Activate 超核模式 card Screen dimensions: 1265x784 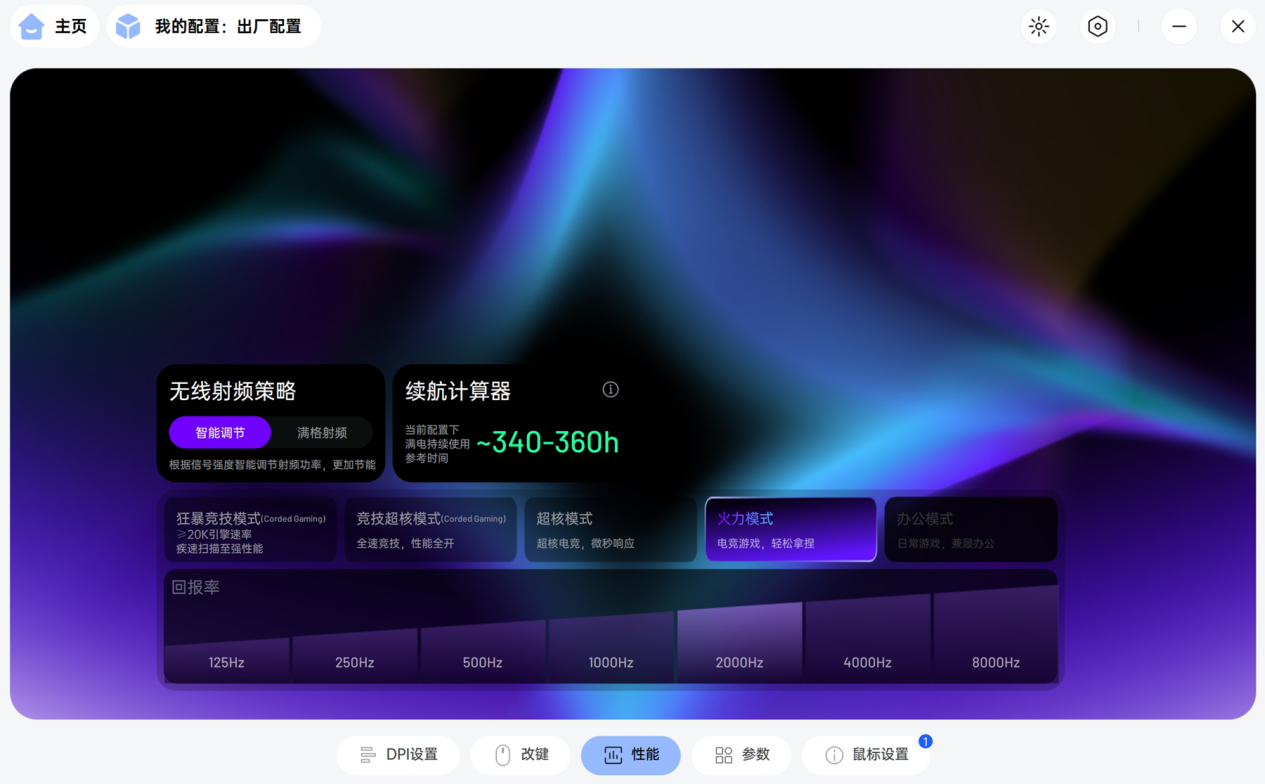pyautogui.click(x=611, y=530)
